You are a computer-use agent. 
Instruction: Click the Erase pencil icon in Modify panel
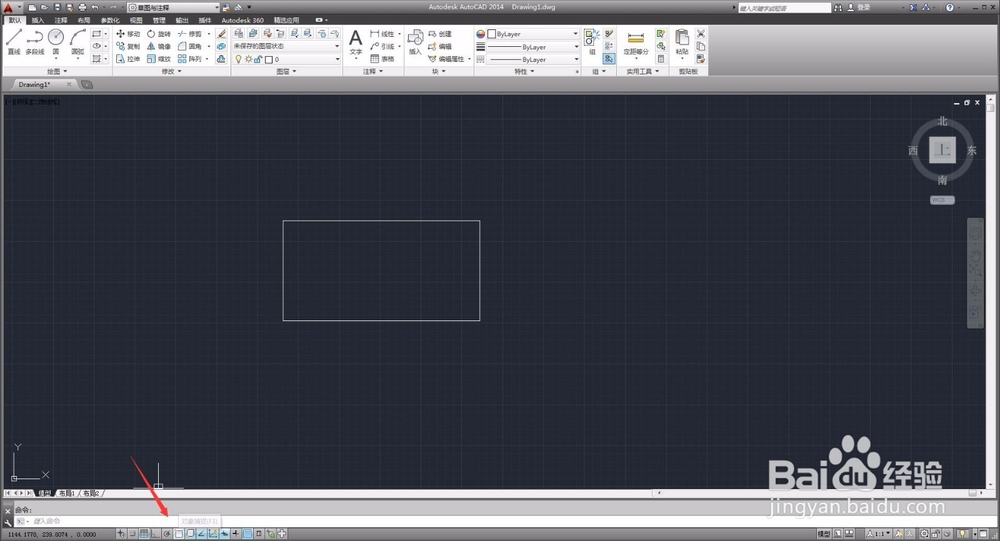221,34
